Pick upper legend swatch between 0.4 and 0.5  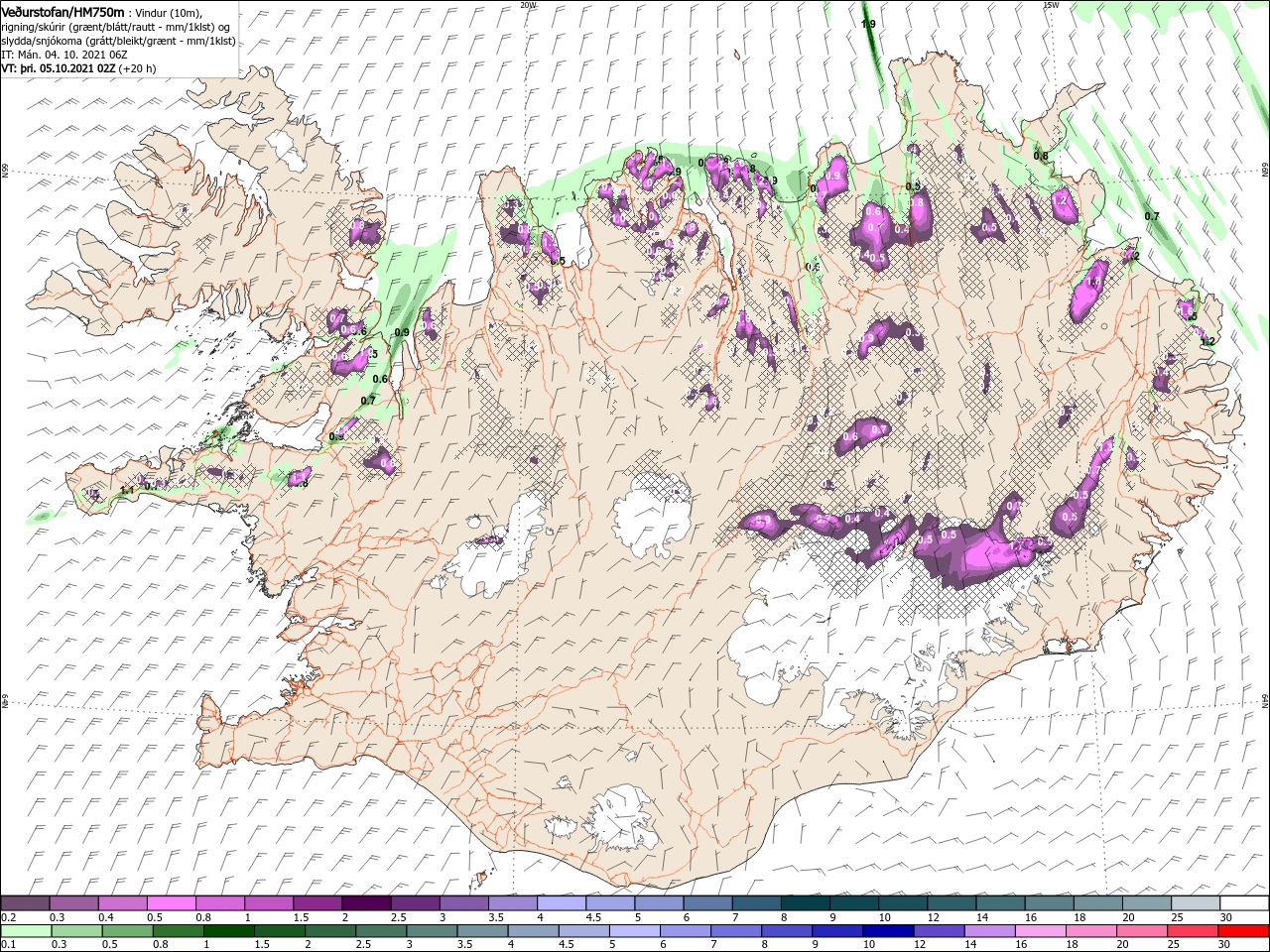122,903
